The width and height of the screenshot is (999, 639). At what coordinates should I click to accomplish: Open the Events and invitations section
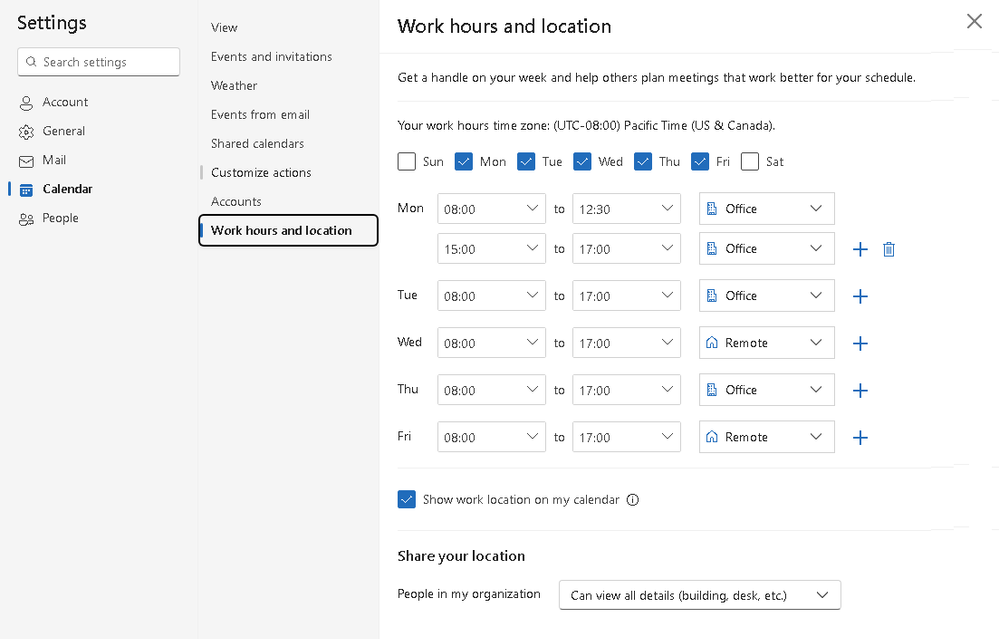271,57
